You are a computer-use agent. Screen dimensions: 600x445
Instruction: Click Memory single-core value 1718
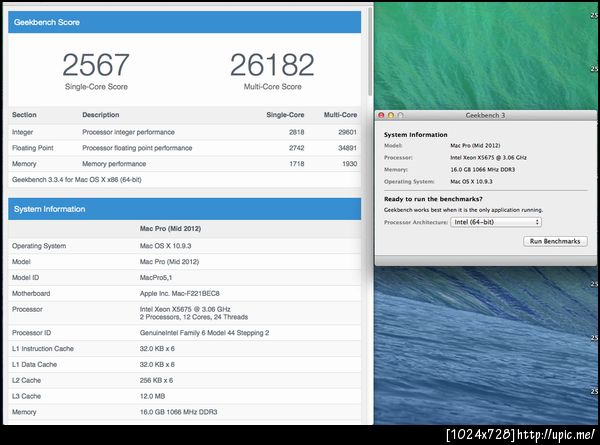pyautogui.click(x=297, y=164)
